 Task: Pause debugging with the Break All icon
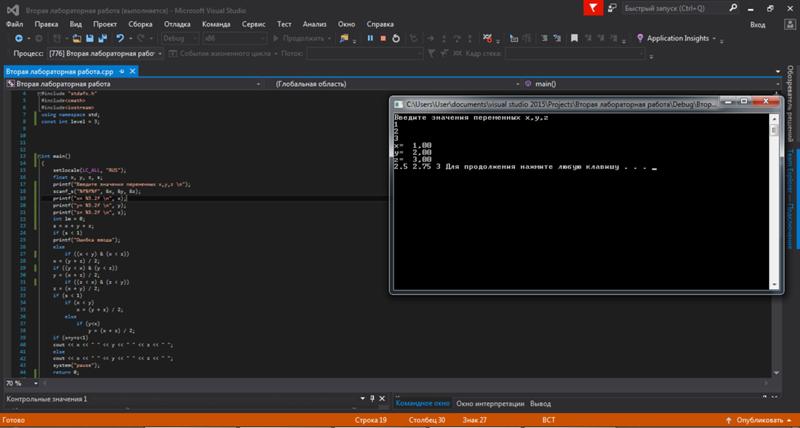pos(370,38)
